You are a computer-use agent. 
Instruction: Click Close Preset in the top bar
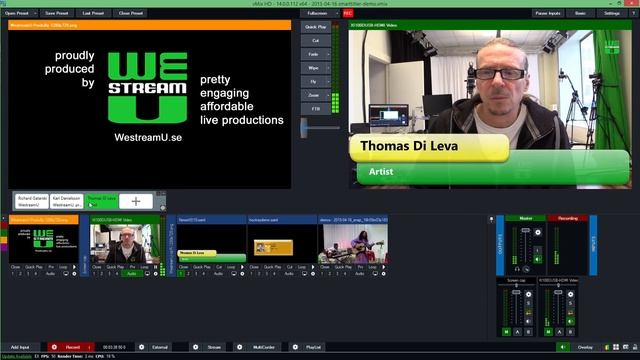(131, 13)
